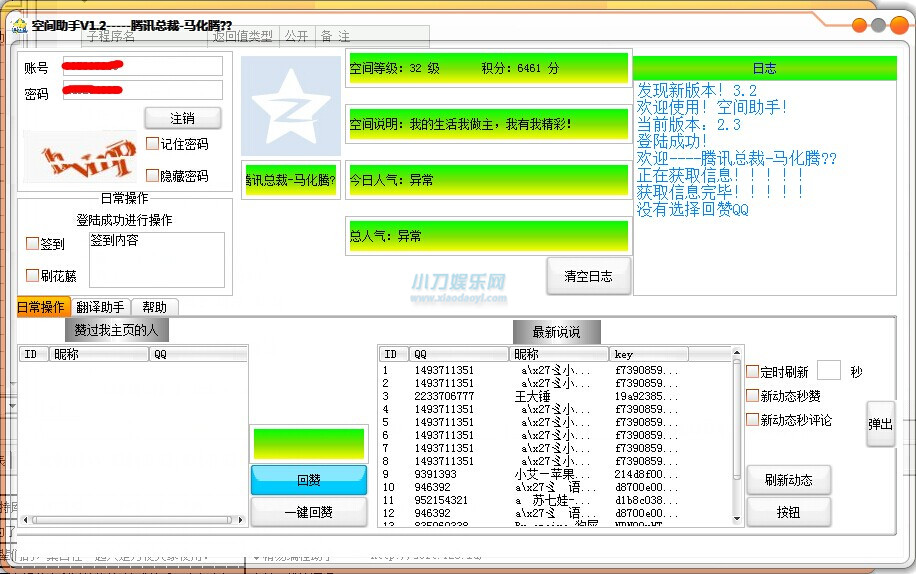Image resolution: width=916 pixels, height=574 pixels.
Task: Click the right arrow of the likes list scrollbar
Action: click(240, 519)
